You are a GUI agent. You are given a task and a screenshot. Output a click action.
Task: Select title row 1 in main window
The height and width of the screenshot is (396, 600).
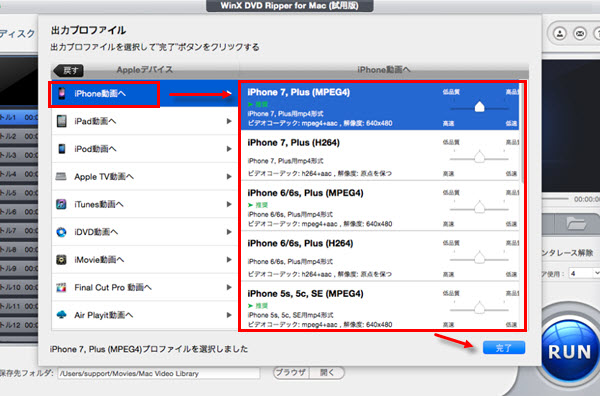(19, 117)
